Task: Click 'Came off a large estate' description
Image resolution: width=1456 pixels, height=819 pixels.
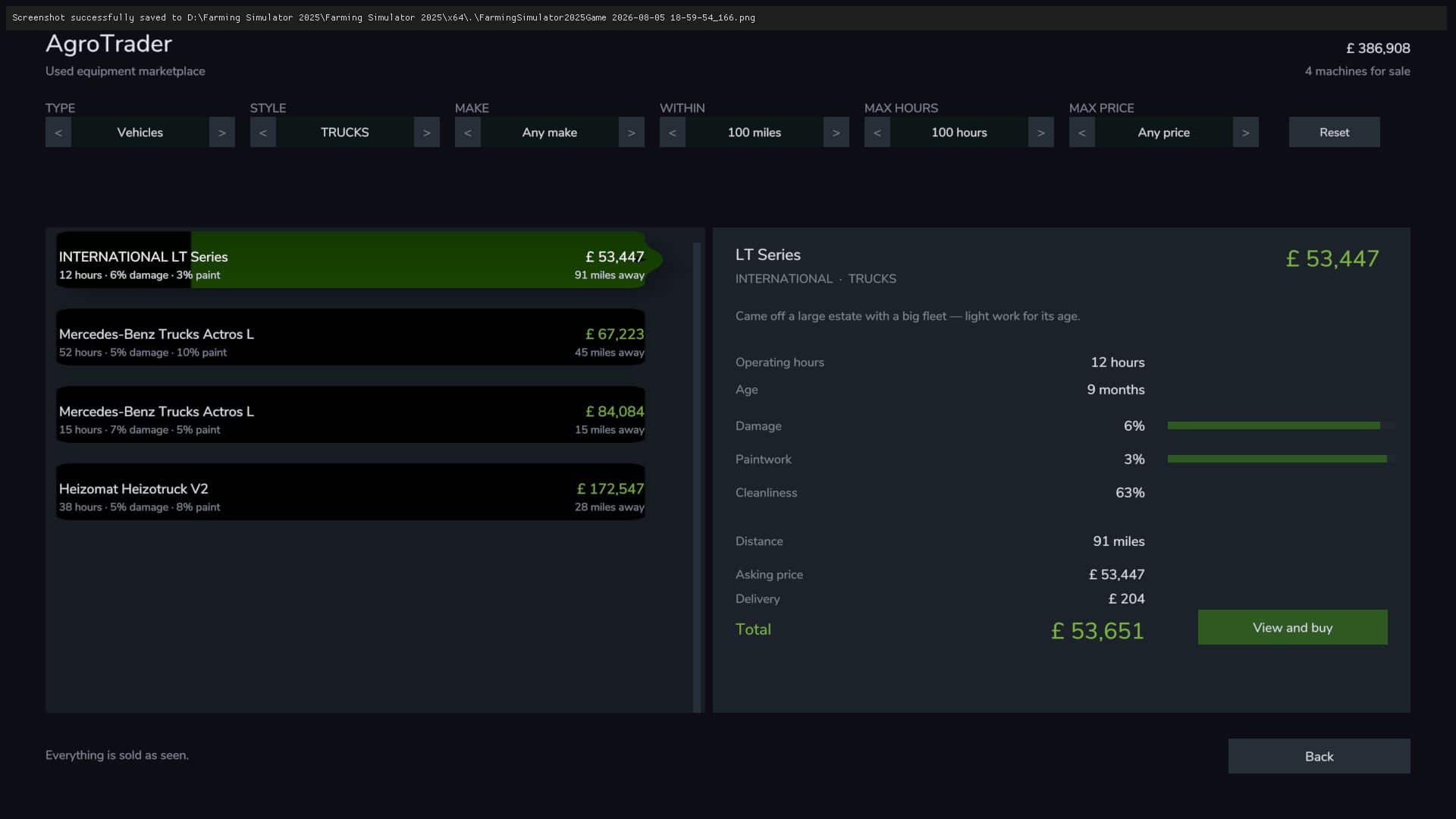Action: [908, 316]
